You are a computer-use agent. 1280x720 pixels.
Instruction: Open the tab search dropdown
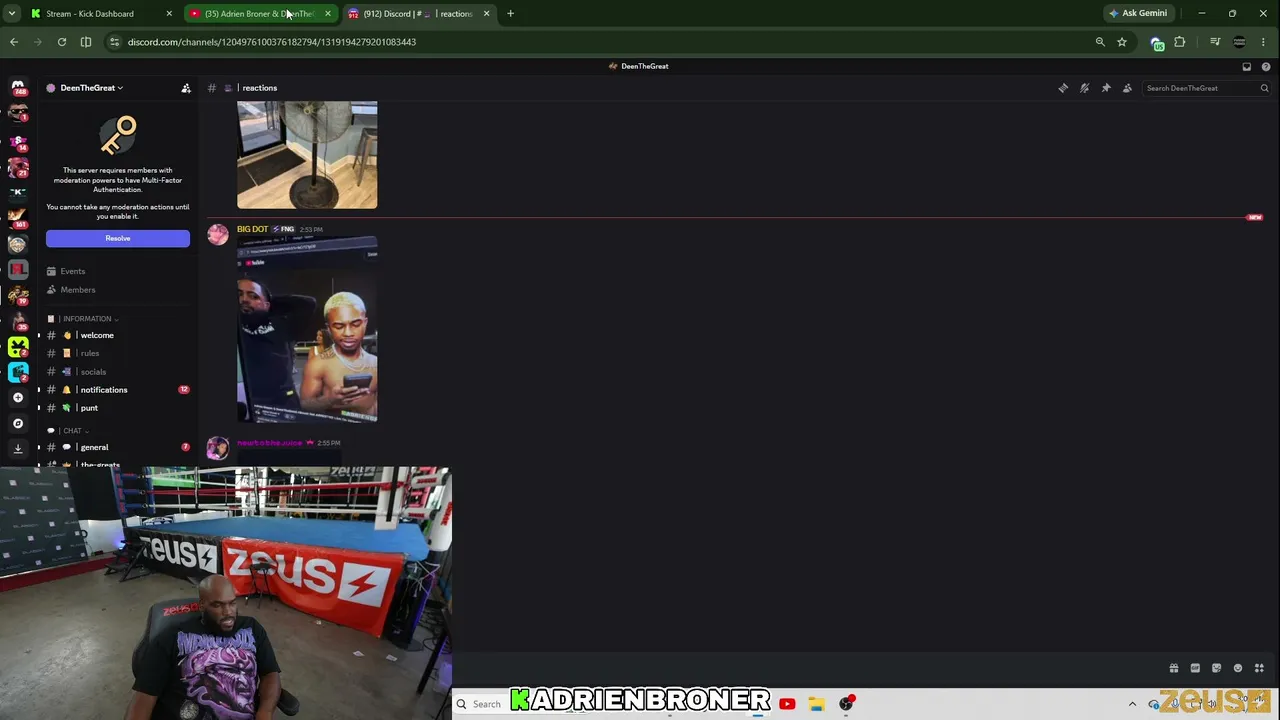[12, 14]
